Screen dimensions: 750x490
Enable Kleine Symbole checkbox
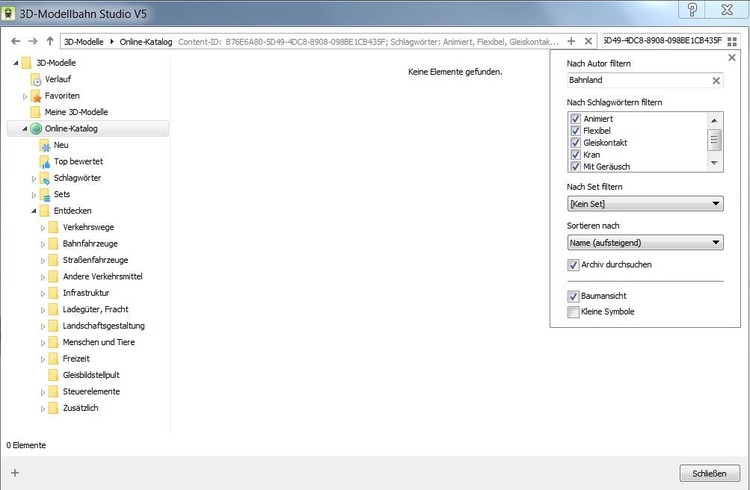573,312
